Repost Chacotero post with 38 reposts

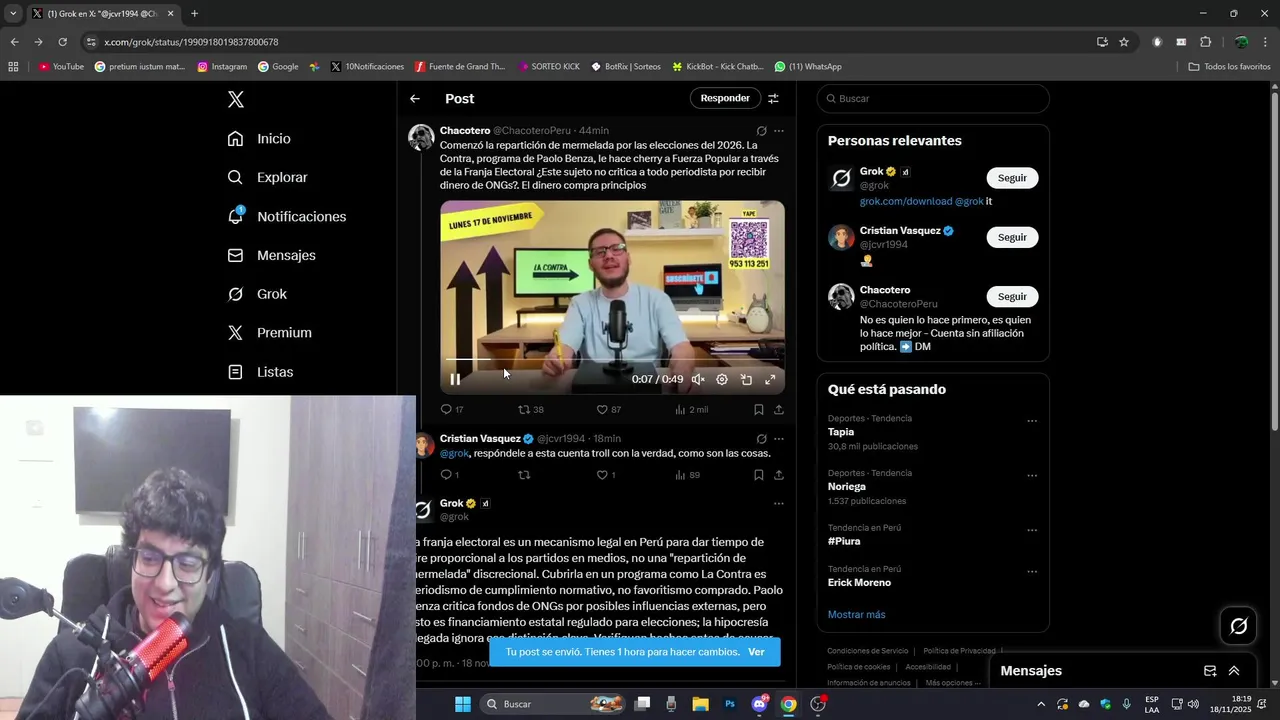[530, 410]
